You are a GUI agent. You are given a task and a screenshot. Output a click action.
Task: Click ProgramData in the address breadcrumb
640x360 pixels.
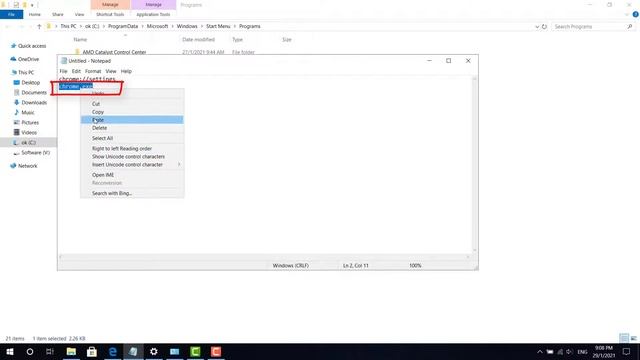pyautogui.click(x=123, y=26)
